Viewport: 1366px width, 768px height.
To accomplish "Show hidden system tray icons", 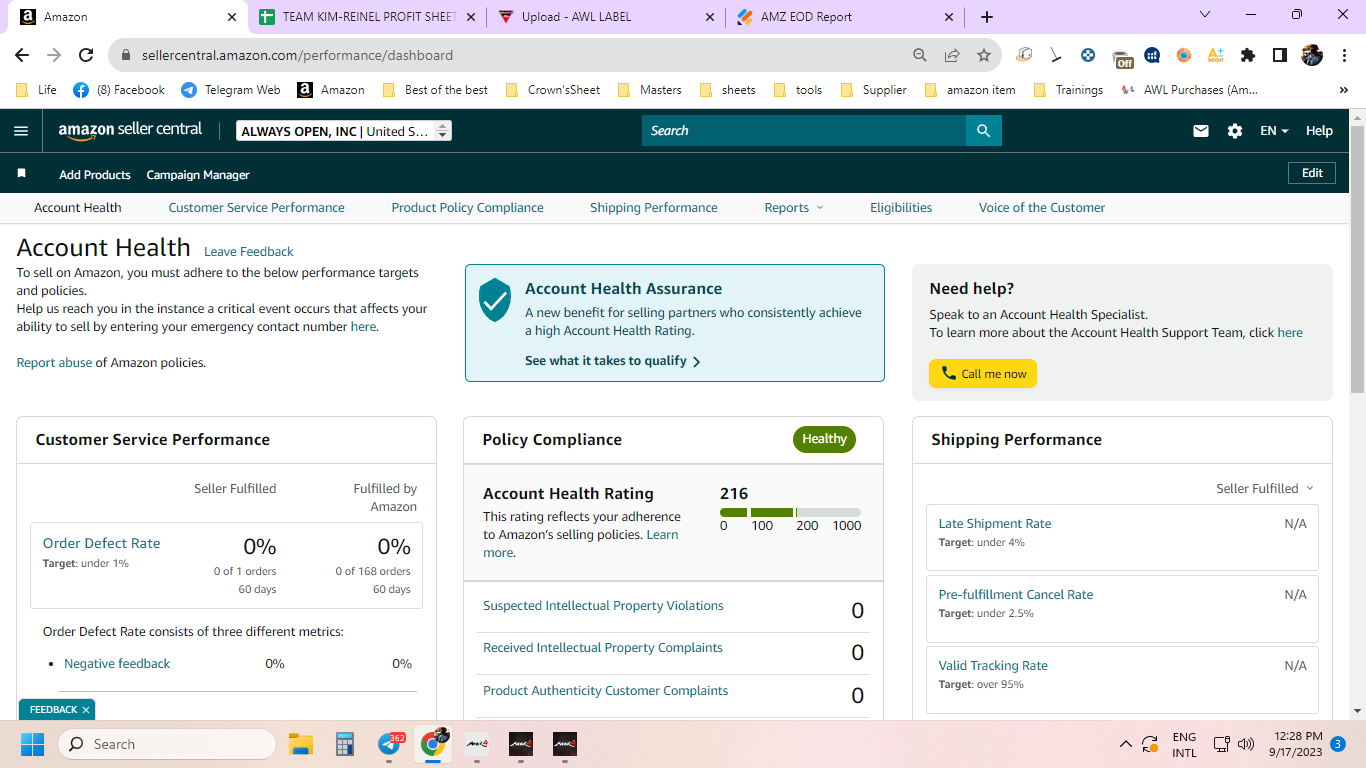I will [1125, 744].
